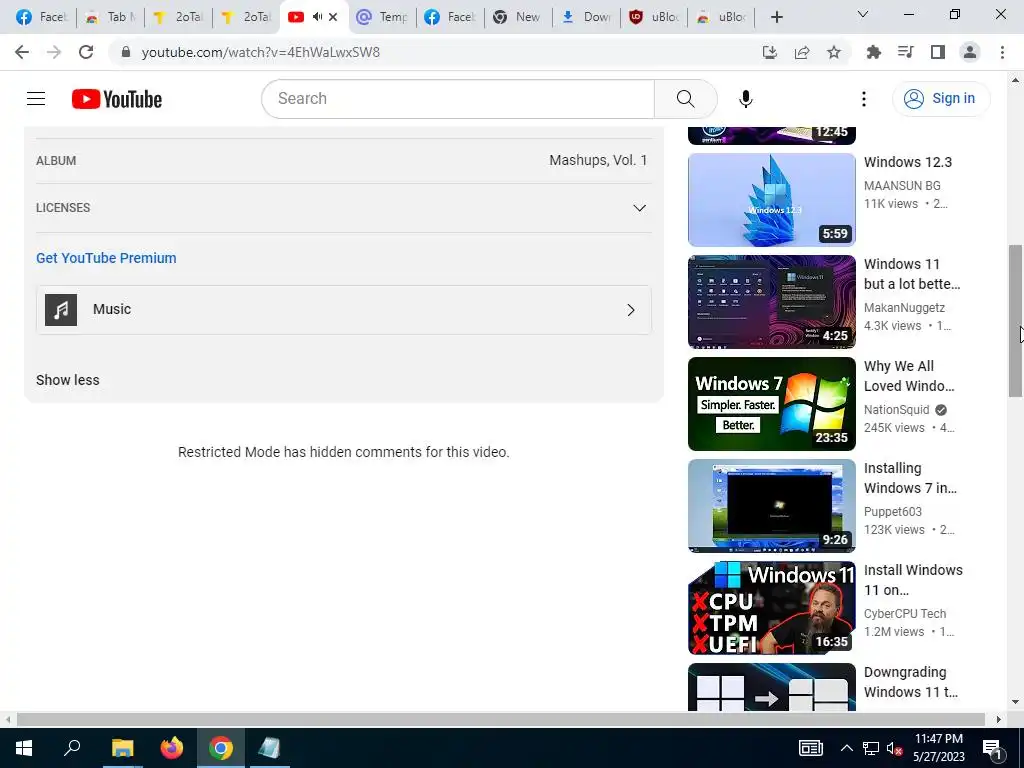Go back to the previous page

coord(22,52)
